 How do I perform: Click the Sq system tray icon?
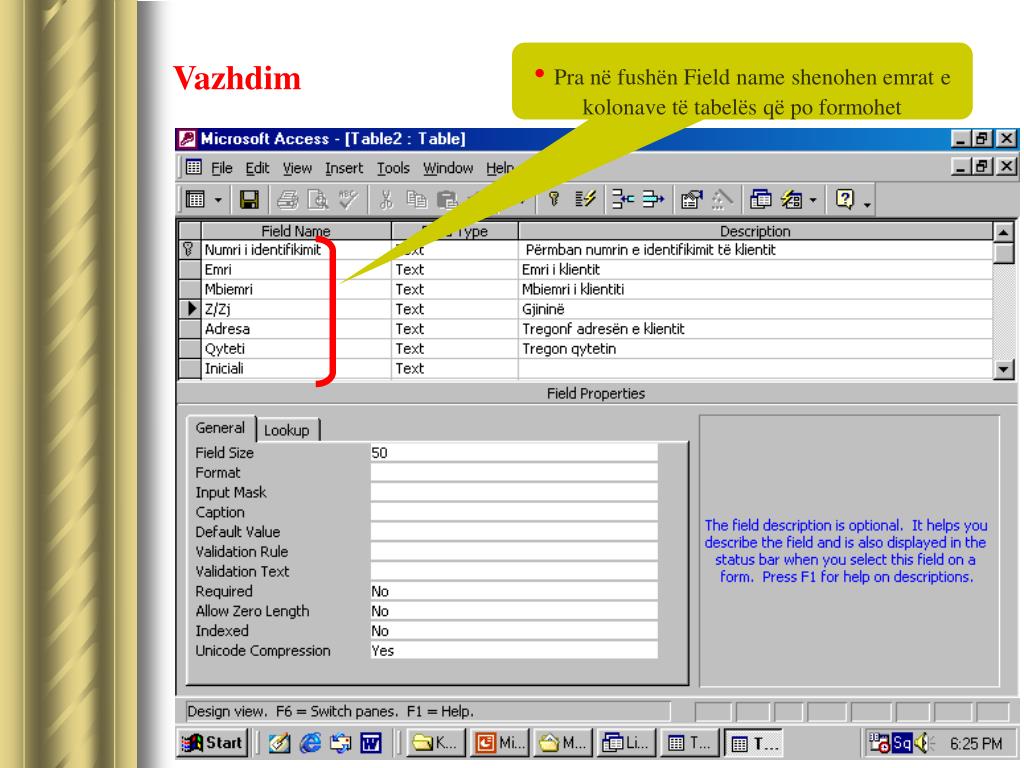tap(902, 743)
